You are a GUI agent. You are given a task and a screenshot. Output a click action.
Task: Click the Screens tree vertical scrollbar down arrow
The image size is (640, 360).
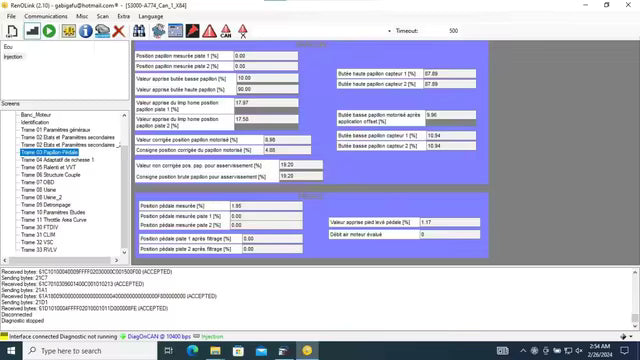pos(124,252)
